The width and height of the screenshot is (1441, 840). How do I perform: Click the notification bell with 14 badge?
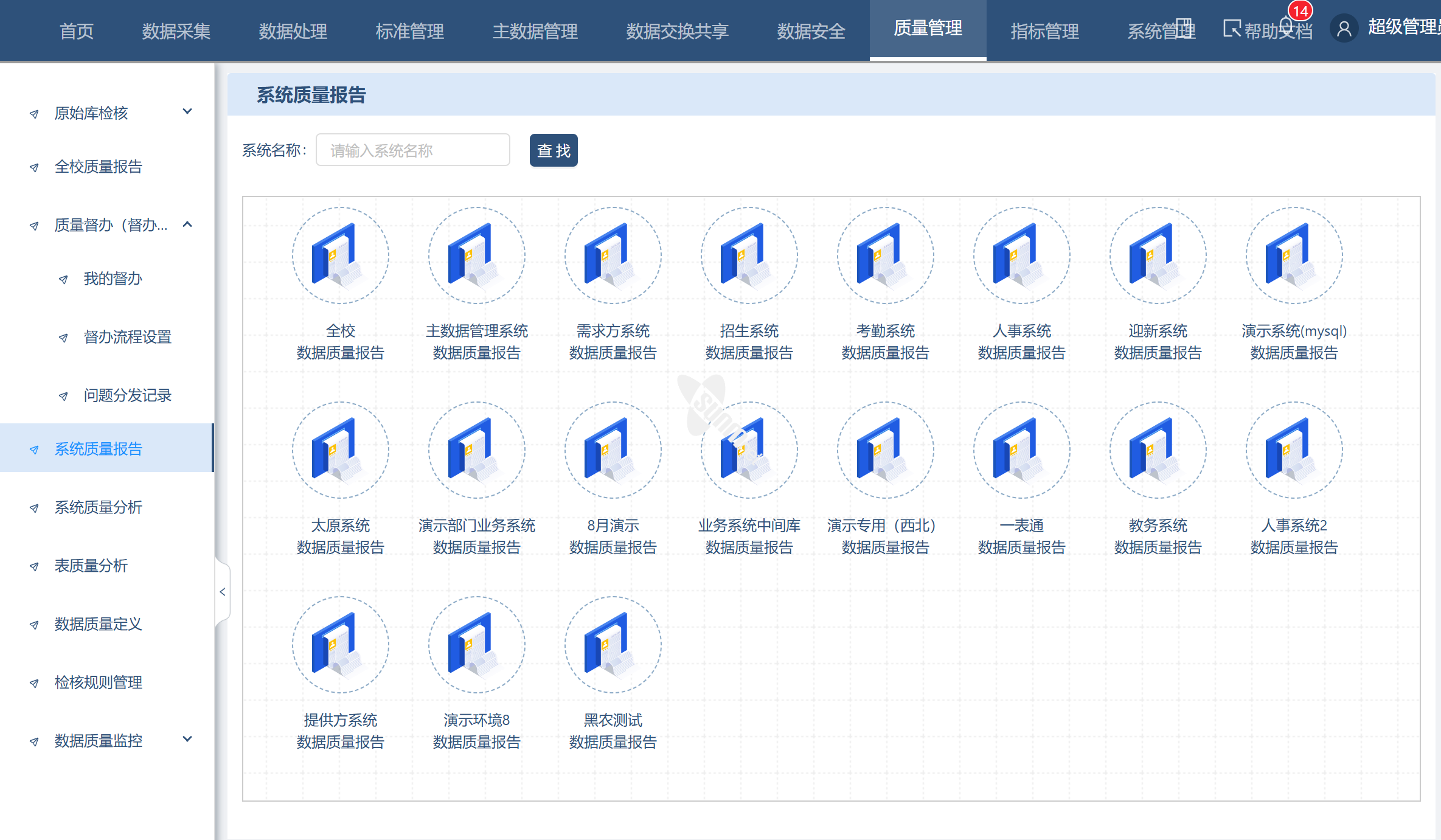point(1286,26)
